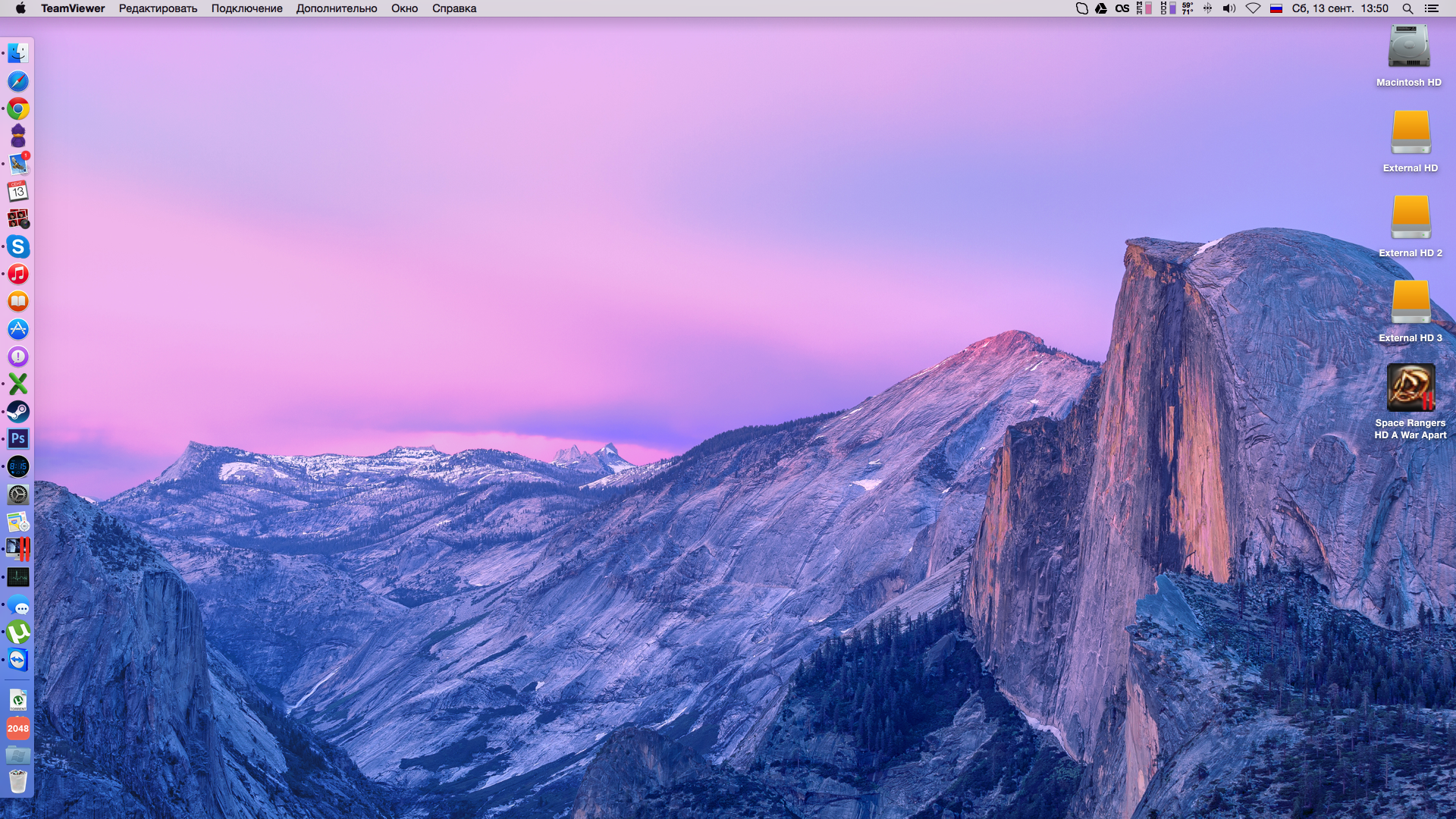1456x819 pixels.
Task: Open the Russian flag input source menu
Action: [x=1276, y=8]
